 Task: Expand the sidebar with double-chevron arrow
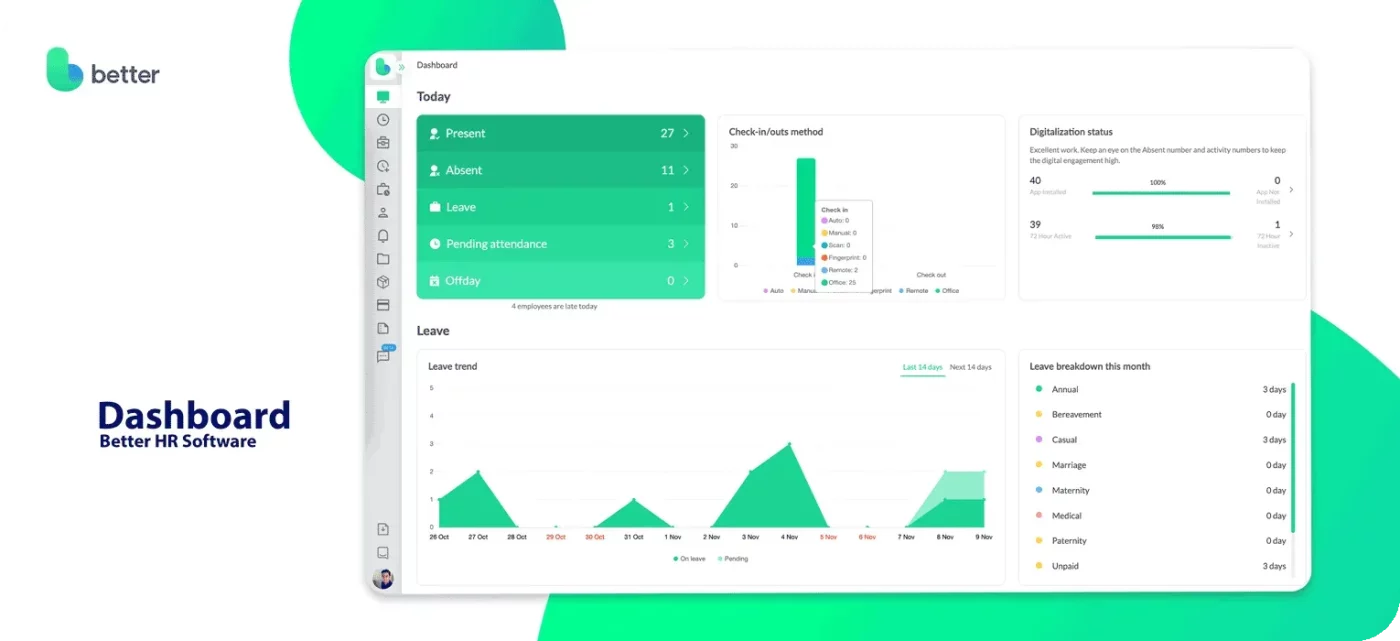pyautogui.click(x=402, y=67)
